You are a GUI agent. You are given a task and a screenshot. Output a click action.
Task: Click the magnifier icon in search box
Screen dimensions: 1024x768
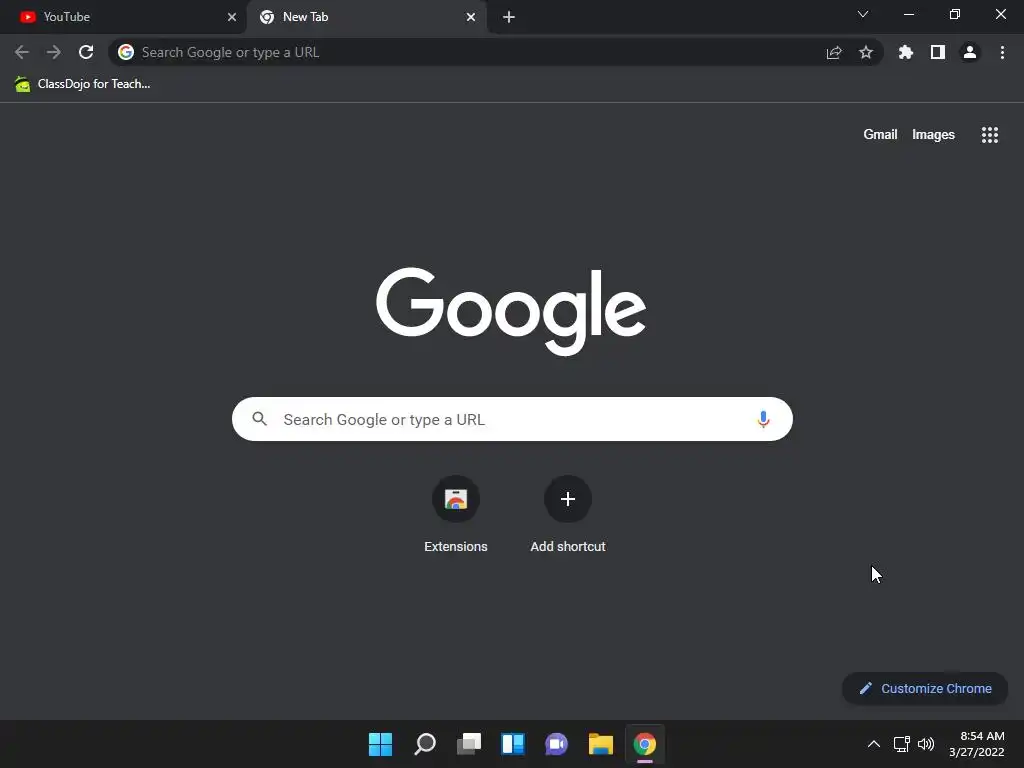tap(260, 419)
